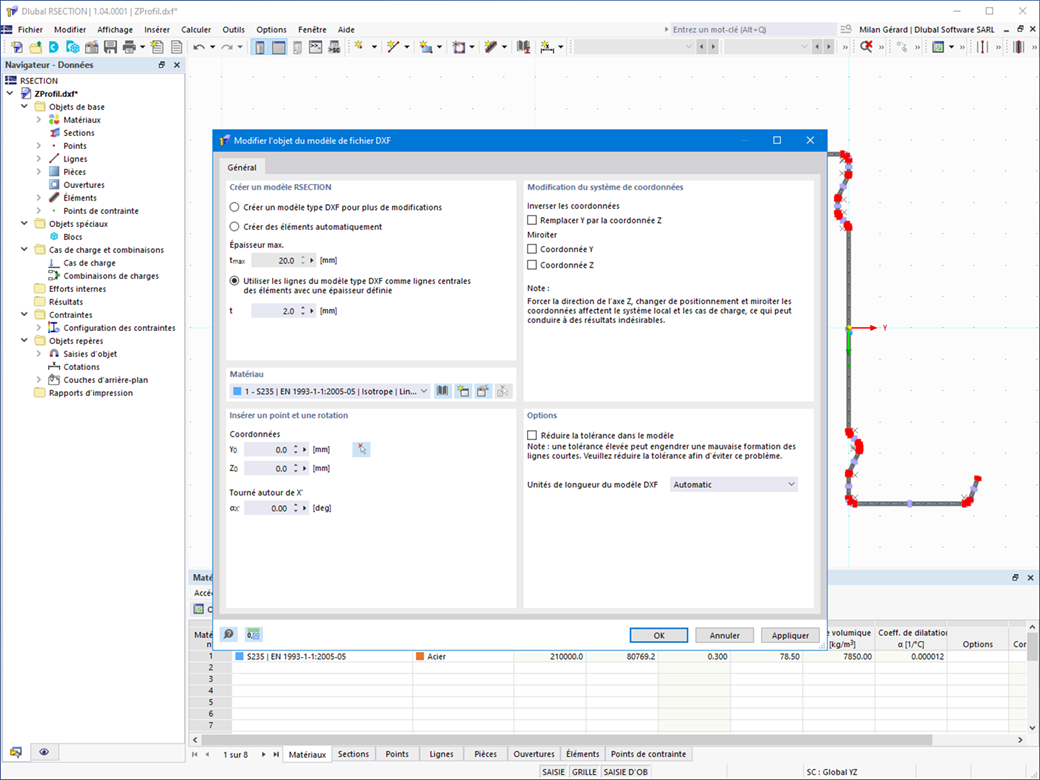Toggle the navigator panel toolbar icon
1040x780 pixels.
(260, 47)
